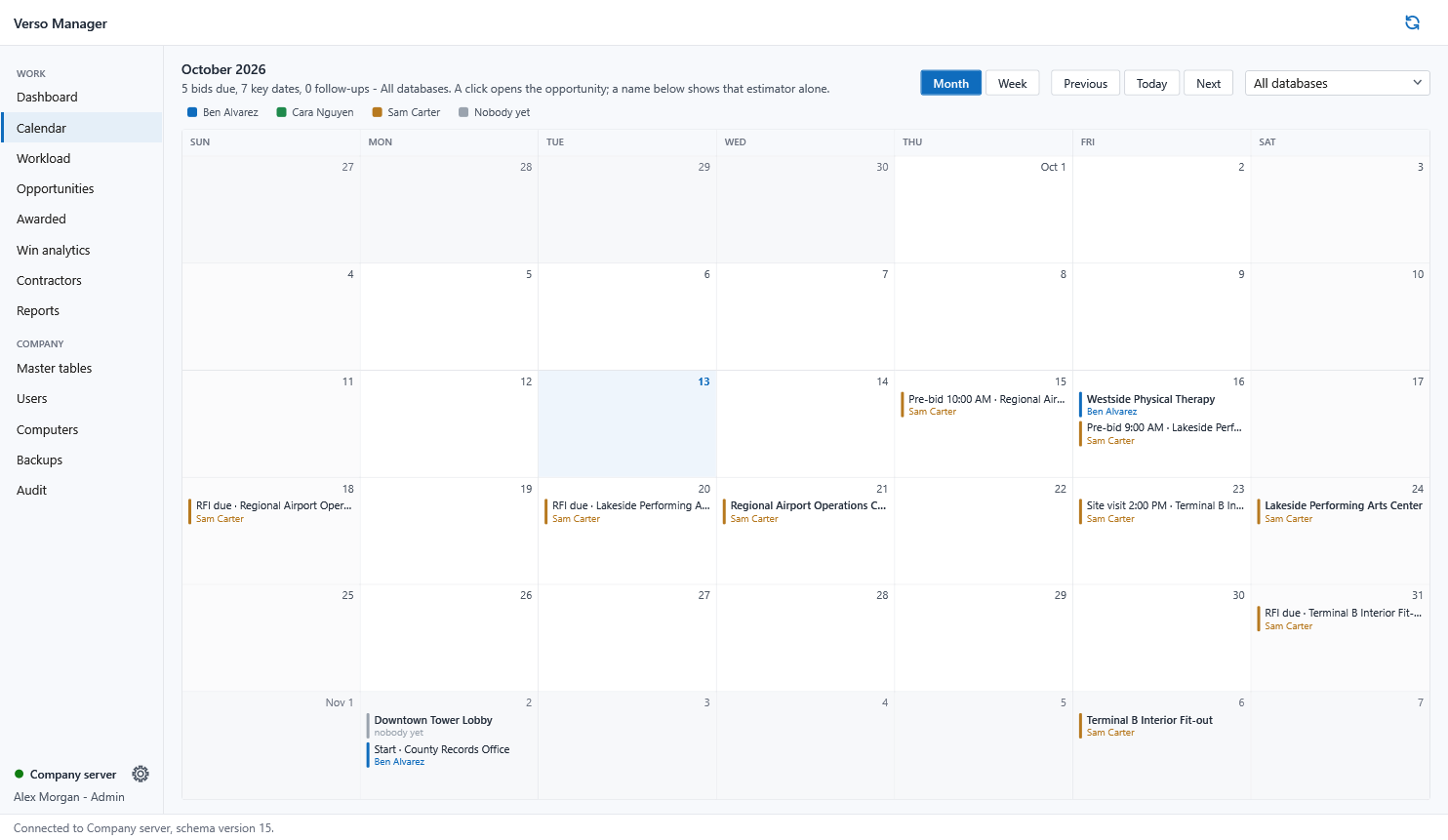This screenshot has width=1448, height=840.
Task: Open Downtown Tower Lobby event
Action: (x=450, y=726)
